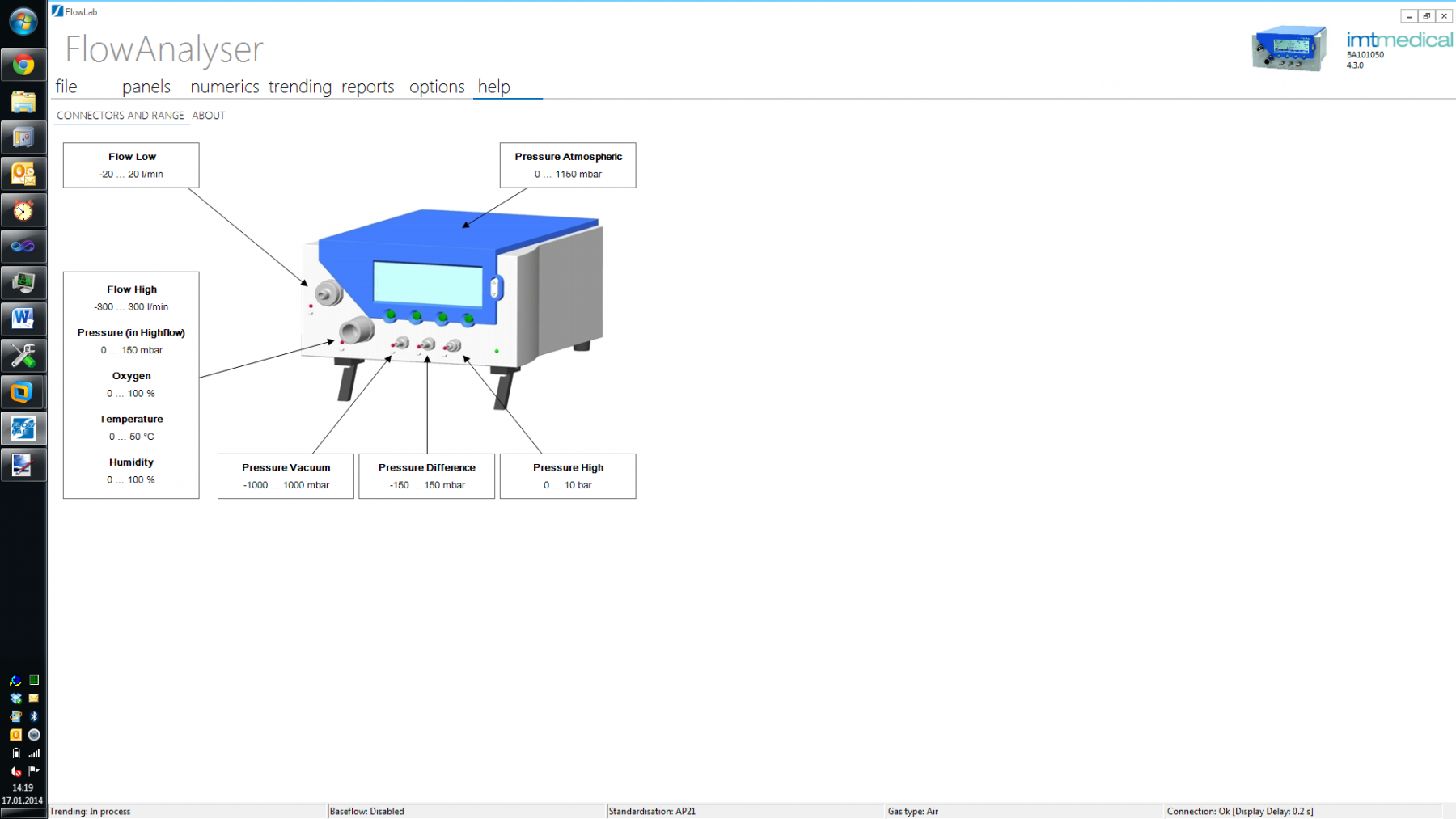Screen dimensions: 1456x819
Task: Switch to the ABOUT tab
Action: (209, 115)
